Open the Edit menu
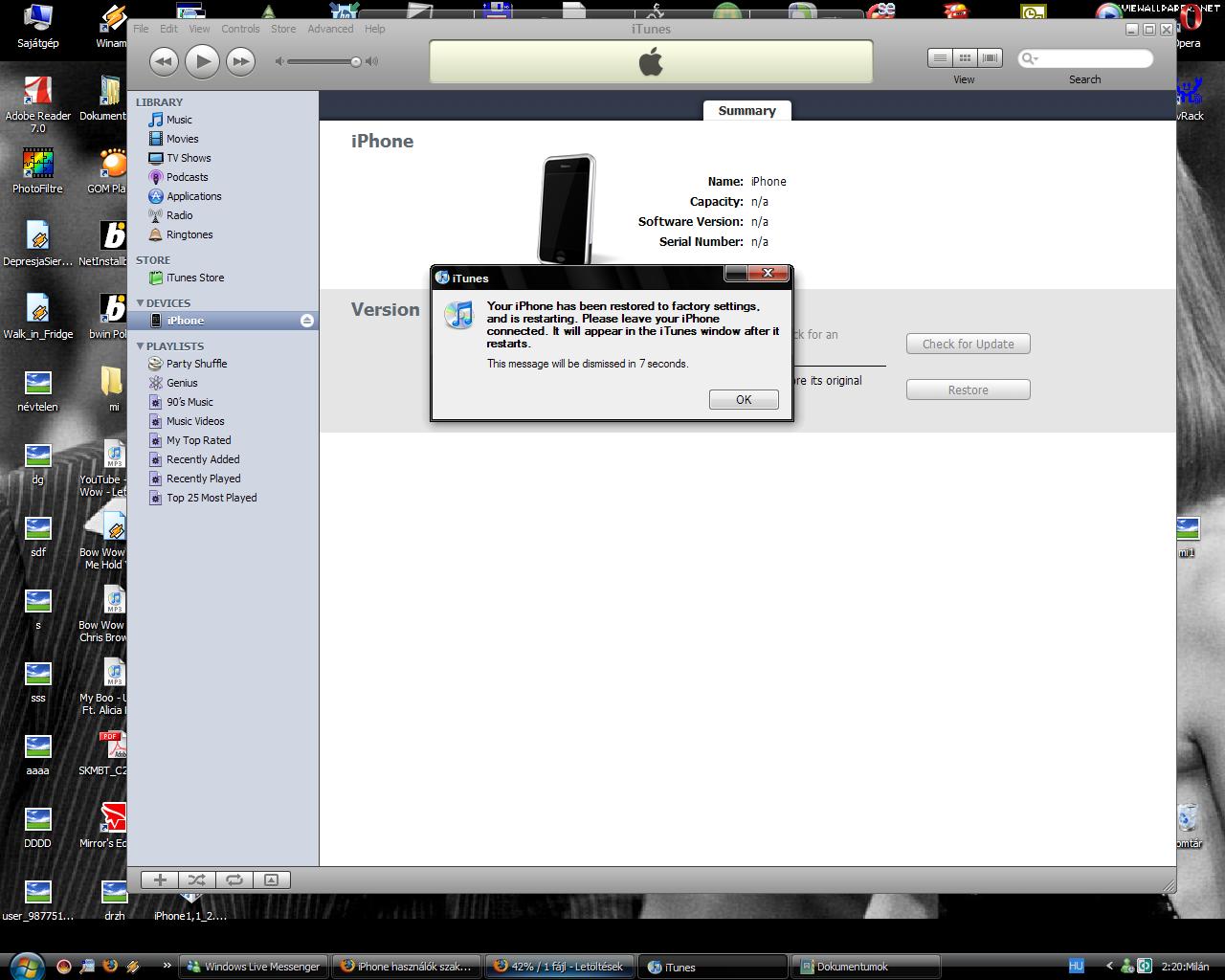The image size is (1225, 980). pos(168,29)
